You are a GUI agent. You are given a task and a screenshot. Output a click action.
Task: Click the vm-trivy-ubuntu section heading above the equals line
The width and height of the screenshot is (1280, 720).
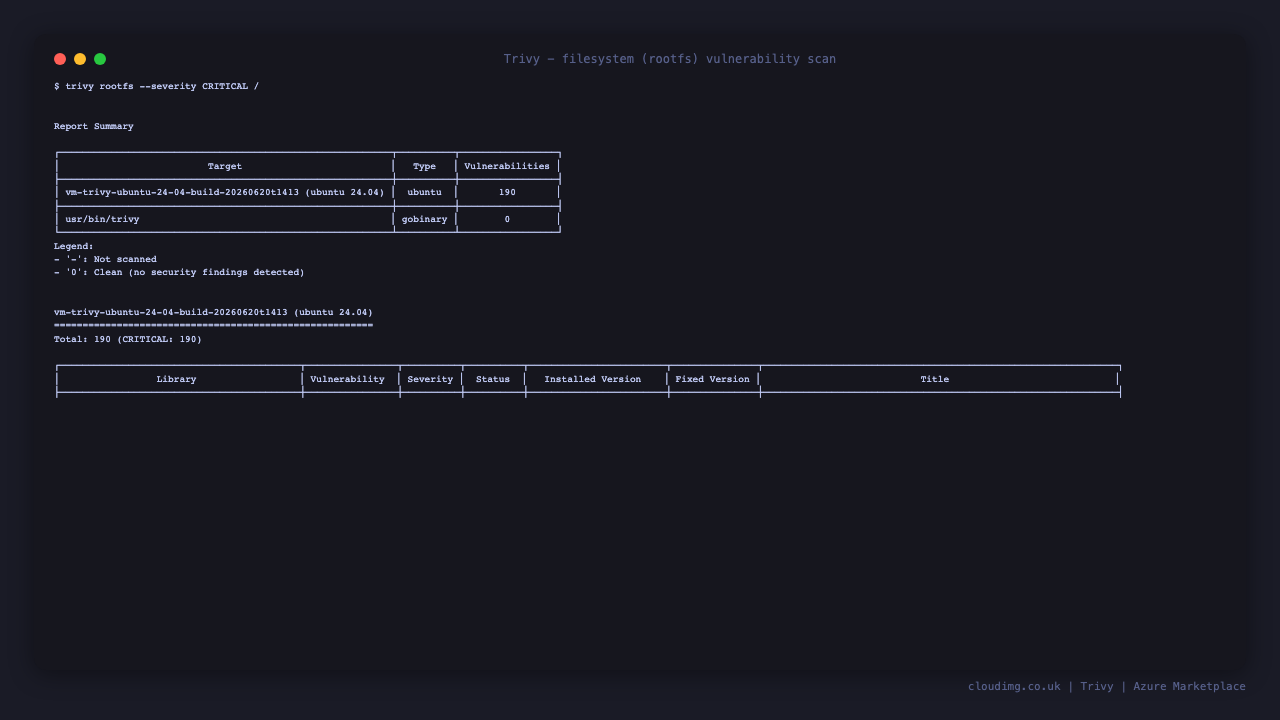(x=213, y=312)
